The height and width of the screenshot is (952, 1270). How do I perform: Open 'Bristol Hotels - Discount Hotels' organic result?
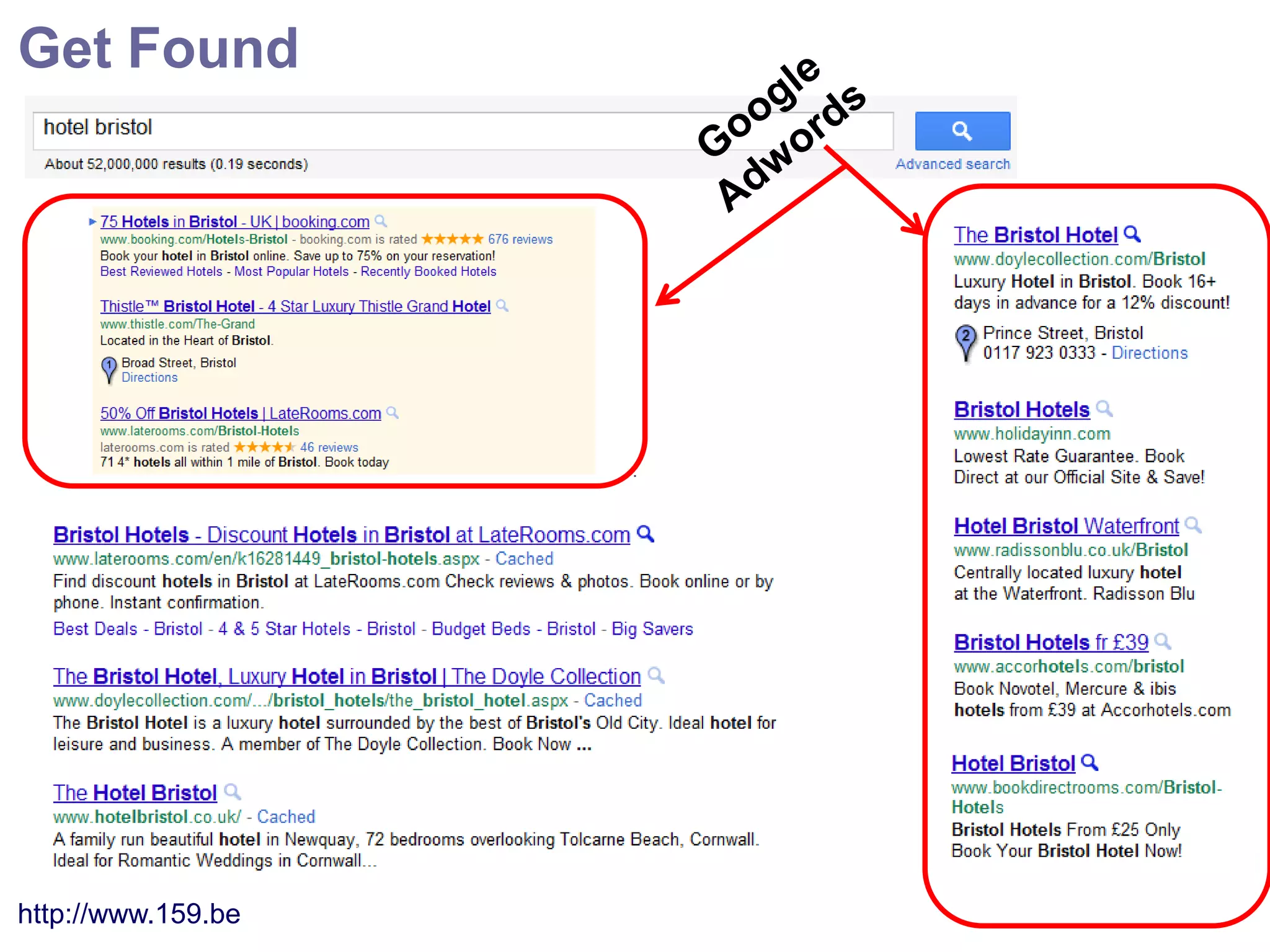342,535
